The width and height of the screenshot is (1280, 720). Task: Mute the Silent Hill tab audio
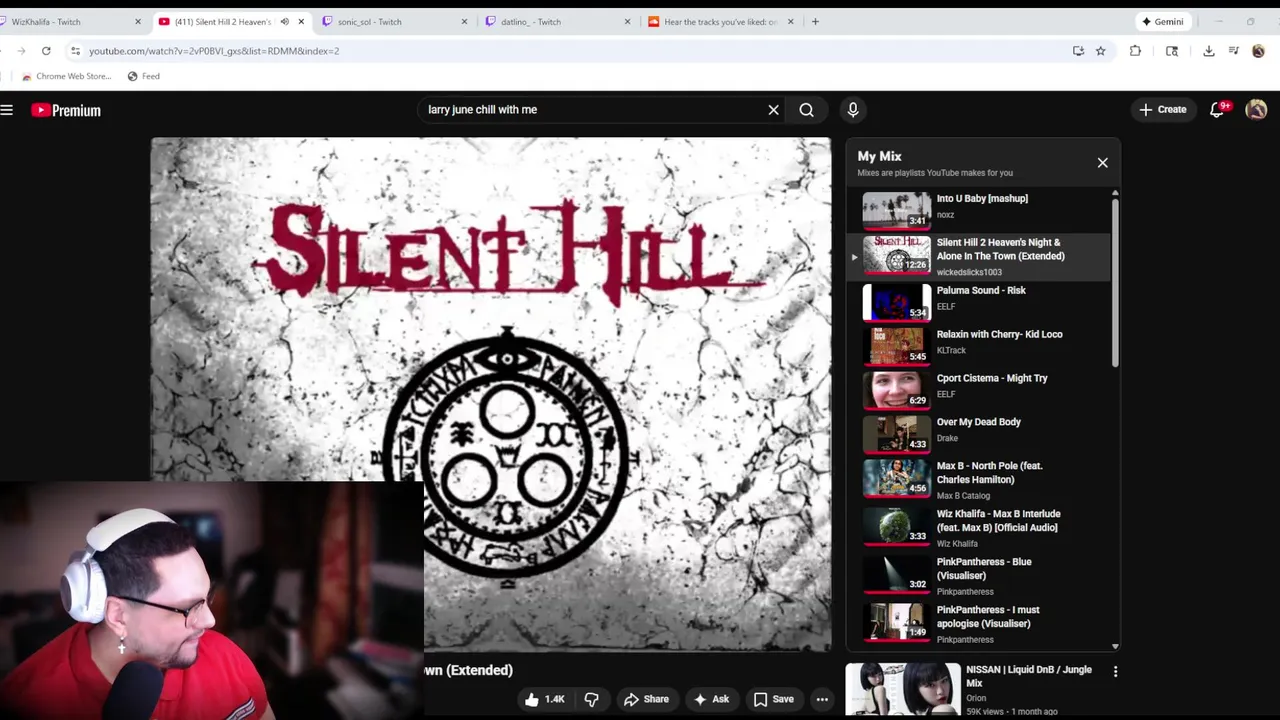click(284, 21)
